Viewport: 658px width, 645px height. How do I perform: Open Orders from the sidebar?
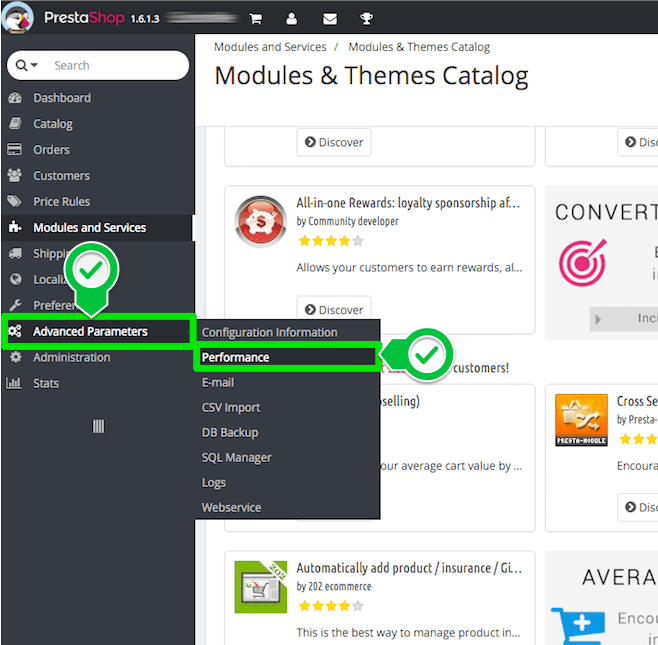tap(52, 150)
